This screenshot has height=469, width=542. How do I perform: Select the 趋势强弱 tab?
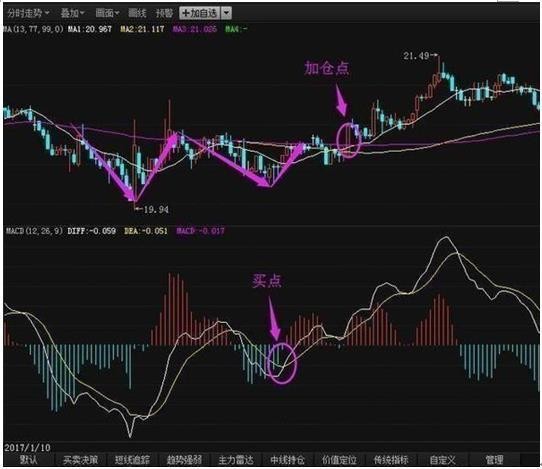pos(184,460)
